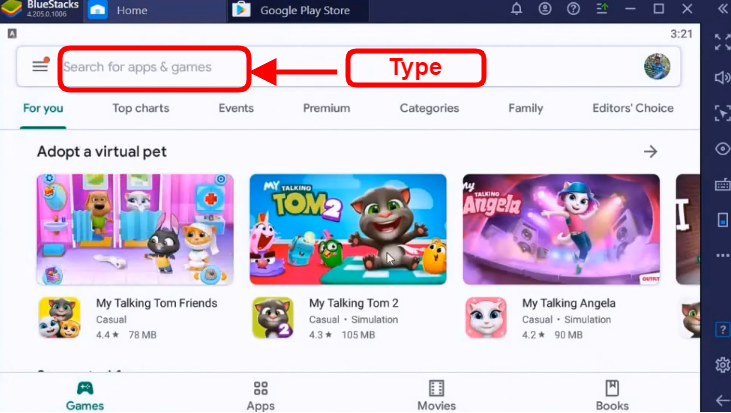Click the 4.4 star rating text
The width and height of the screenshot is (731, 413).
107,335
